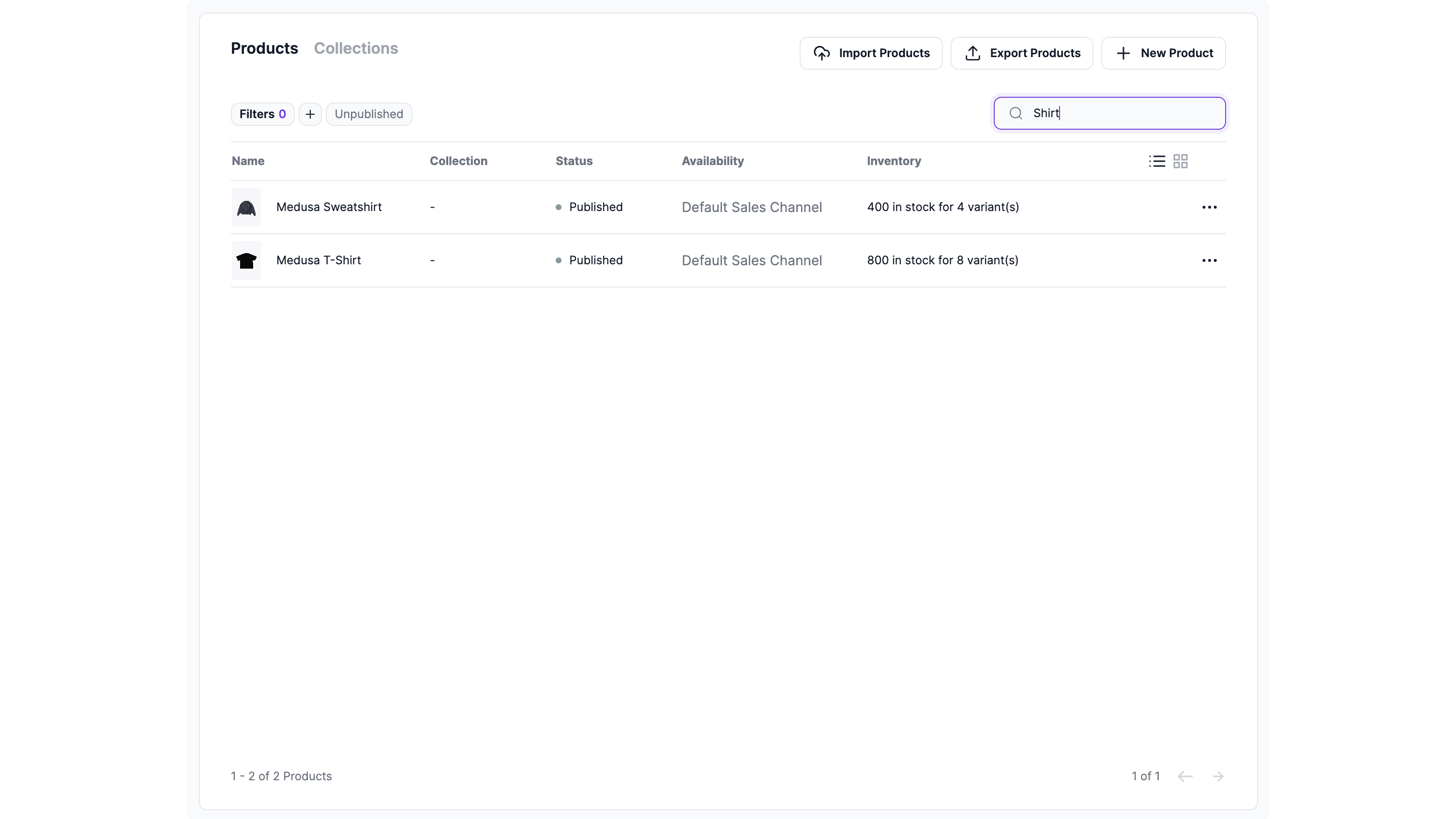Switch to list view layout
1456x819 pixels.
[1157, 161]
